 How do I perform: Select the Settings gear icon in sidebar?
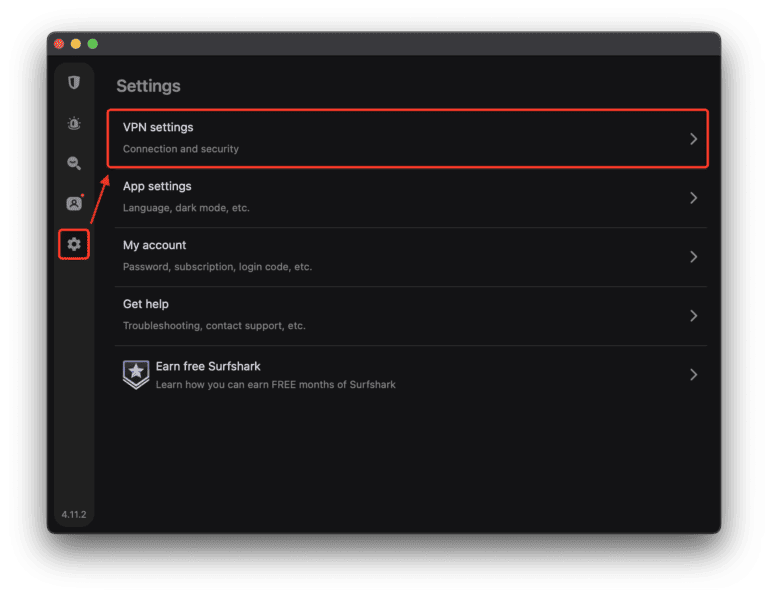(74, 244)
